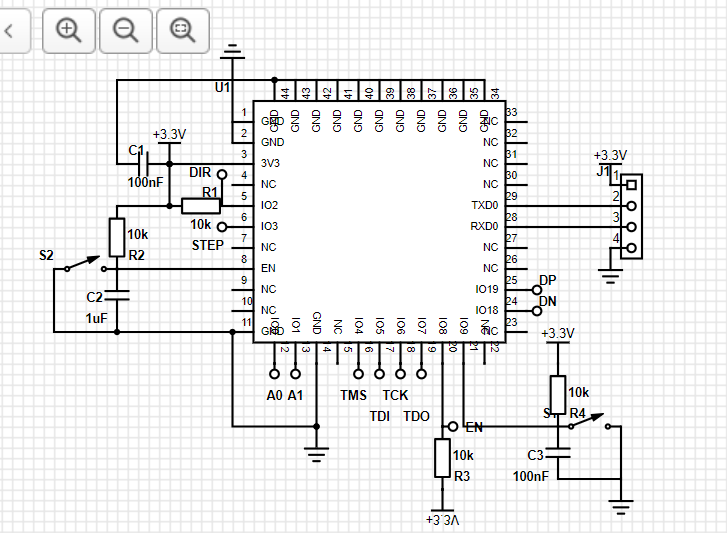Click the IO18 pin label
This screenshot has height=533, width=727.
pyautogui.click(x=487, y=310)
